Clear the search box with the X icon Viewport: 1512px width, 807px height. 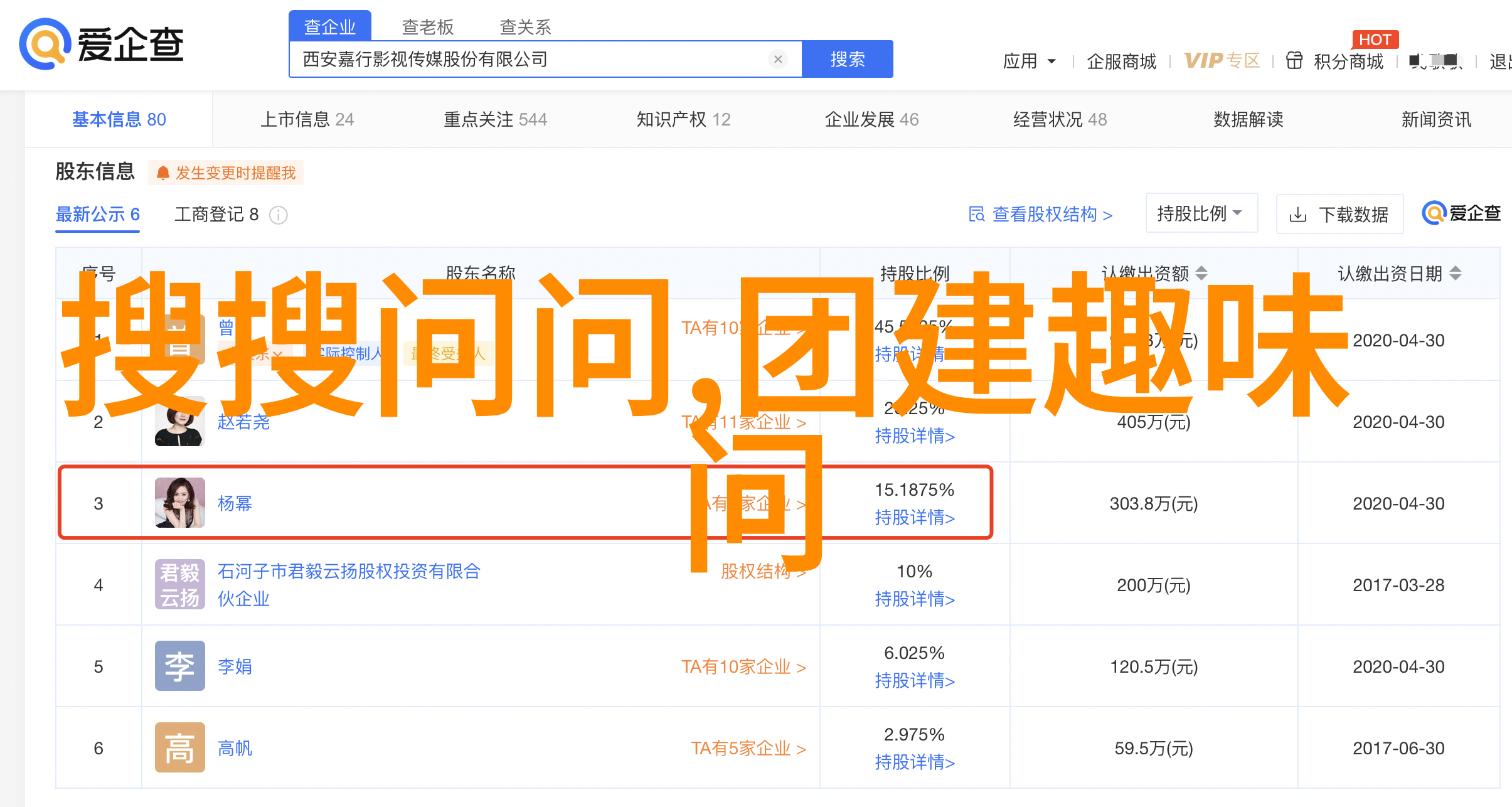coord(778,59)
